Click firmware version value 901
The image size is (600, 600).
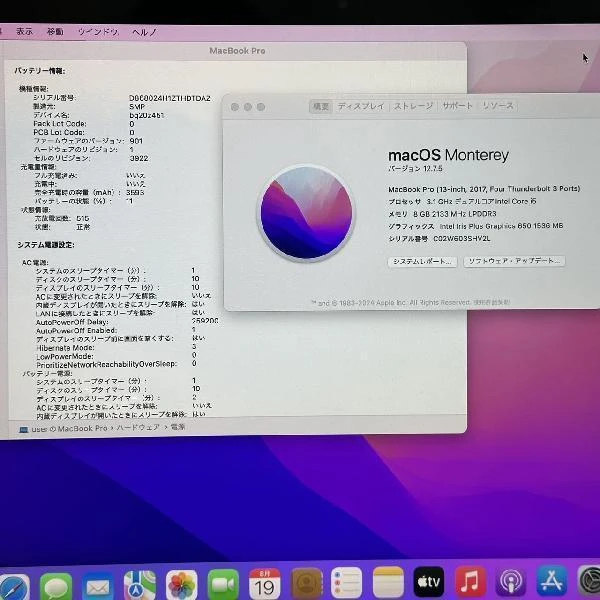click(x=136, y=141)
